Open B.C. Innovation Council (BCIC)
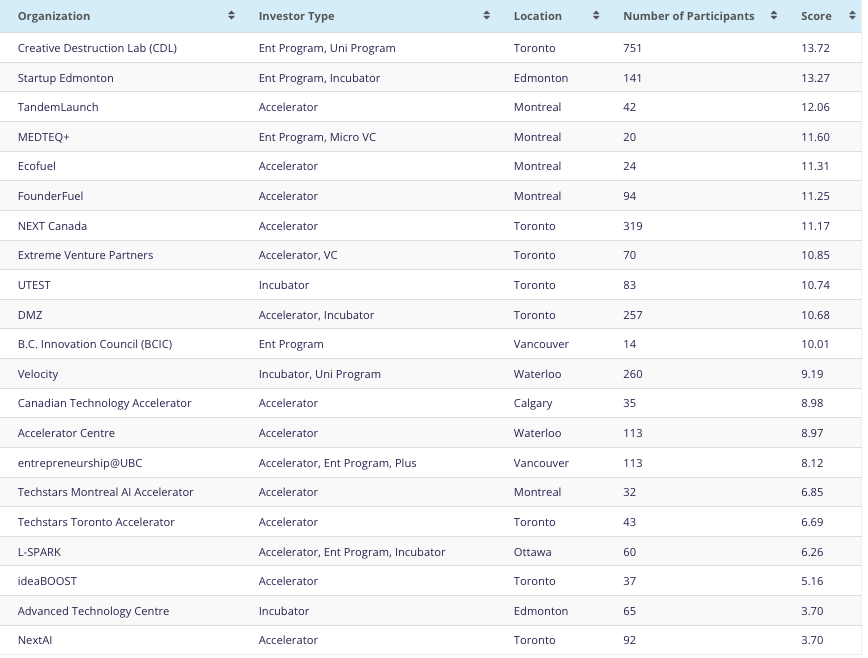 (95, 344)
